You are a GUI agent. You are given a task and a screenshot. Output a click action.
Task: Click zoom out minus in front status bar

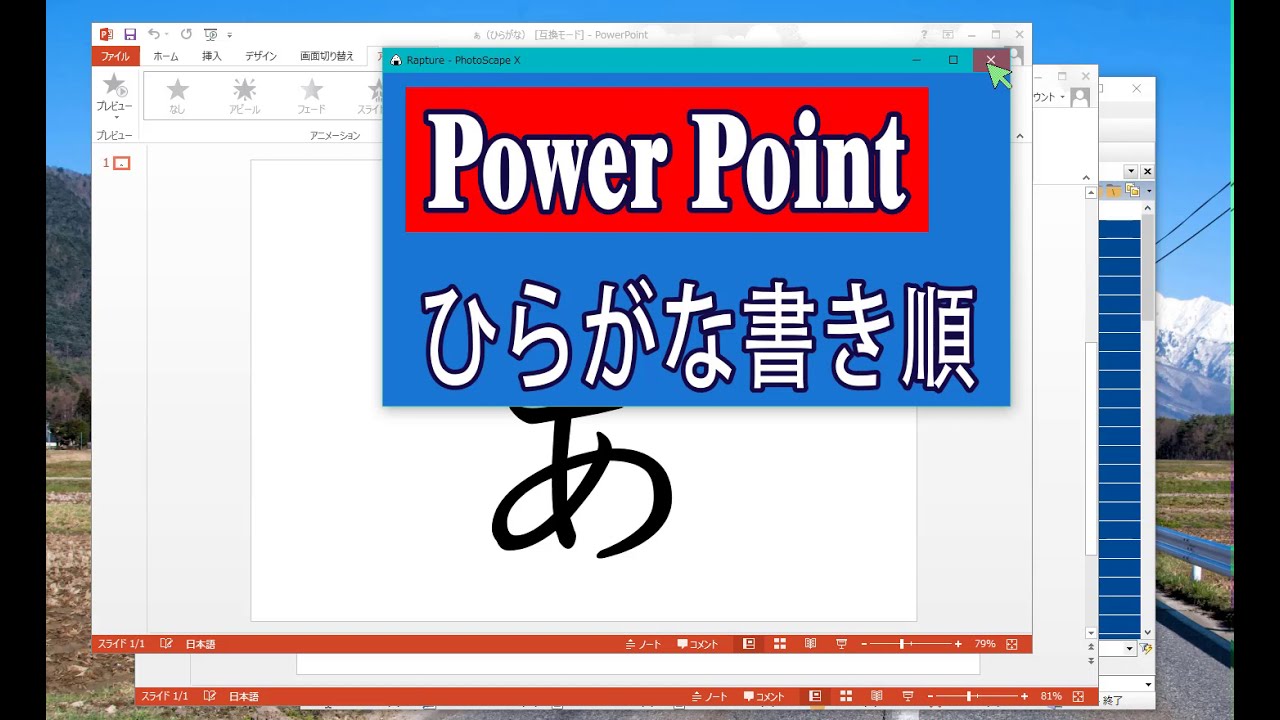coord(865,644)
